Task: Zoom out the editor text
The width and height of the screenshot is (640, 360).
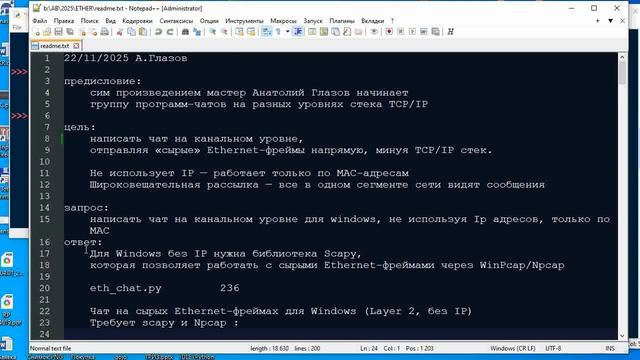Action: point(224,32)
